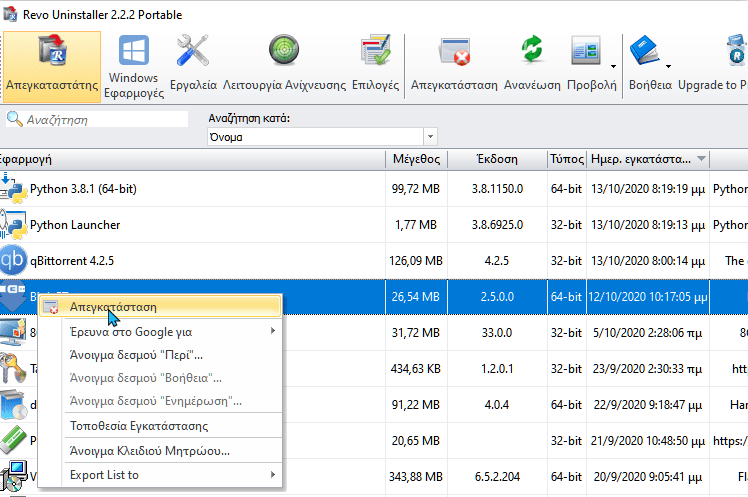The width and height of the screenshot is (748, 497).
Task: Click the 6.5.2.204 version cell
Action: pos(497,476)
